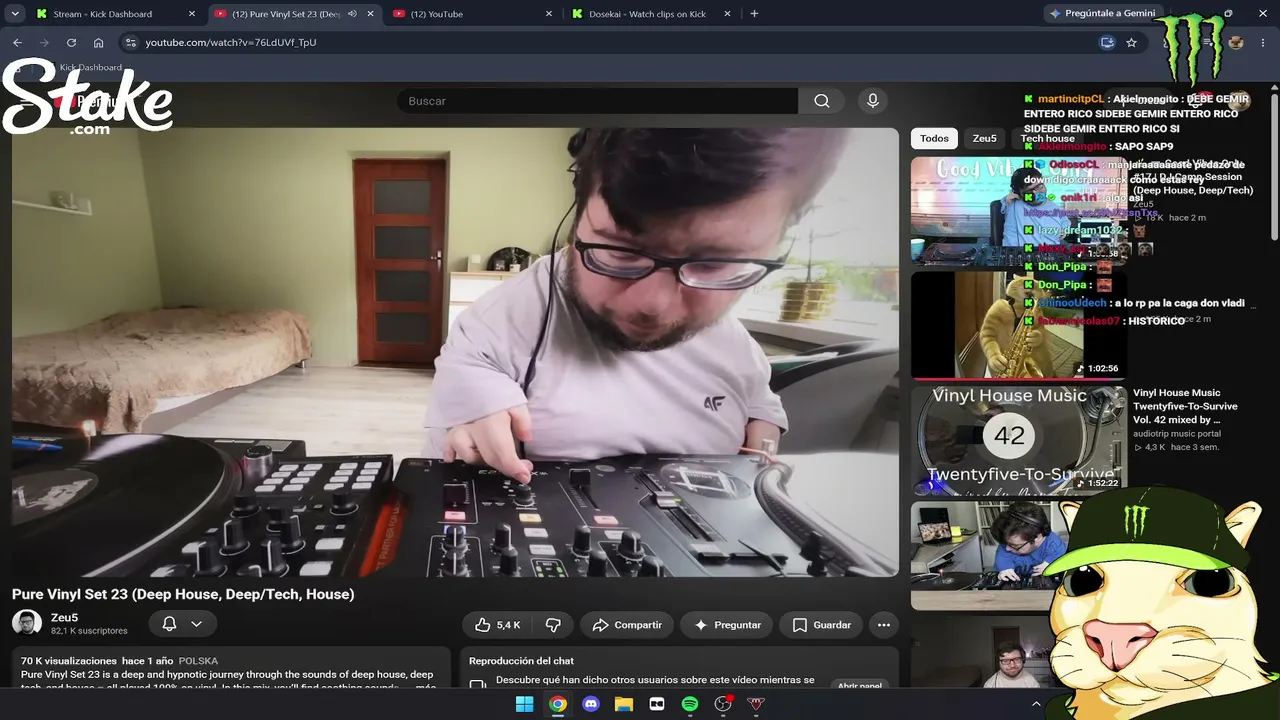Switch to Dosekai - Watch clips on Kick tab
Viewport: 1280px width, 720px height.
[x=648, y=14]
